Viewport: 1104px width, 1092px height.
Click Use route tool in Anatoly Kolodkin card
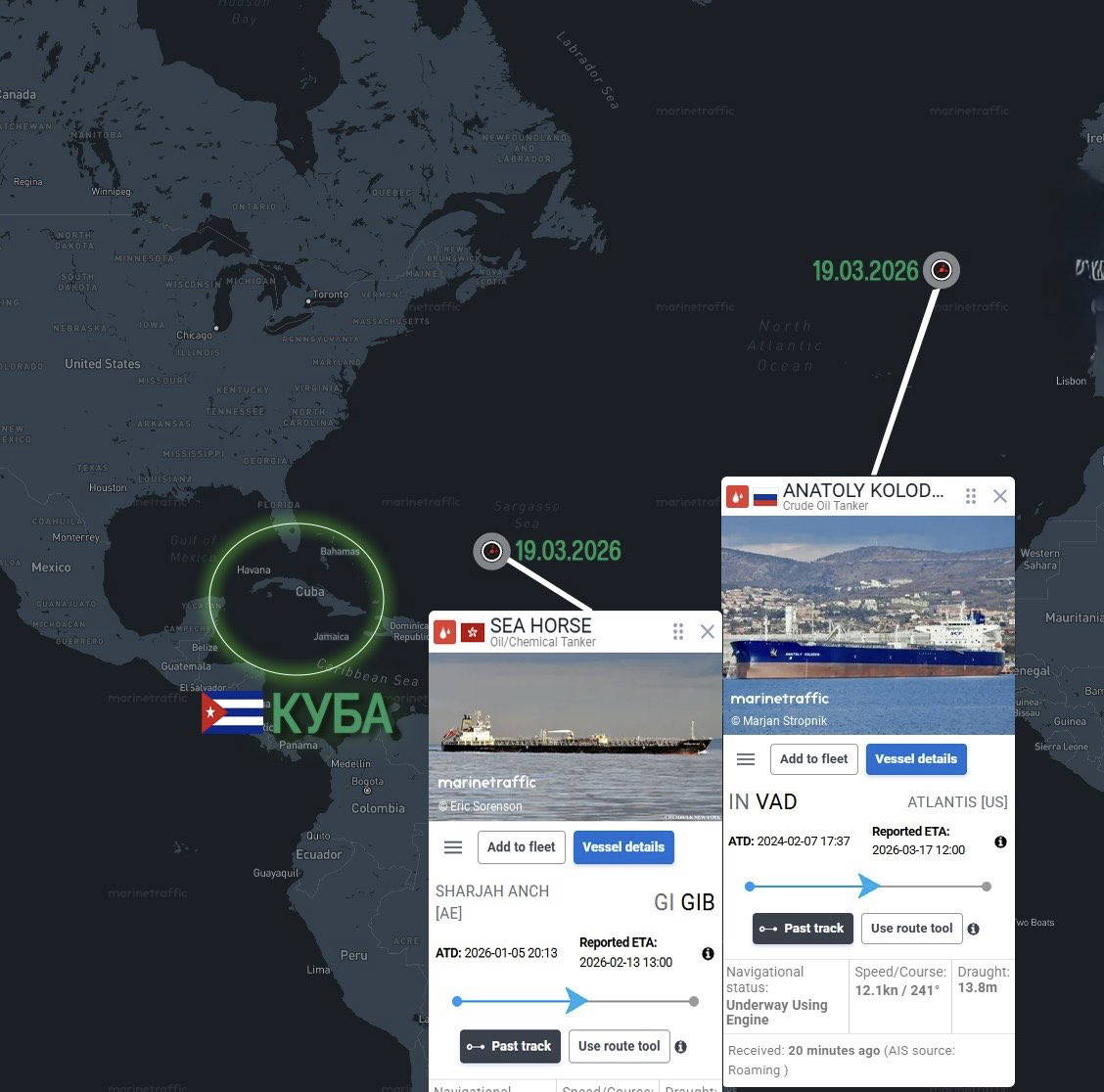point(912,929)
